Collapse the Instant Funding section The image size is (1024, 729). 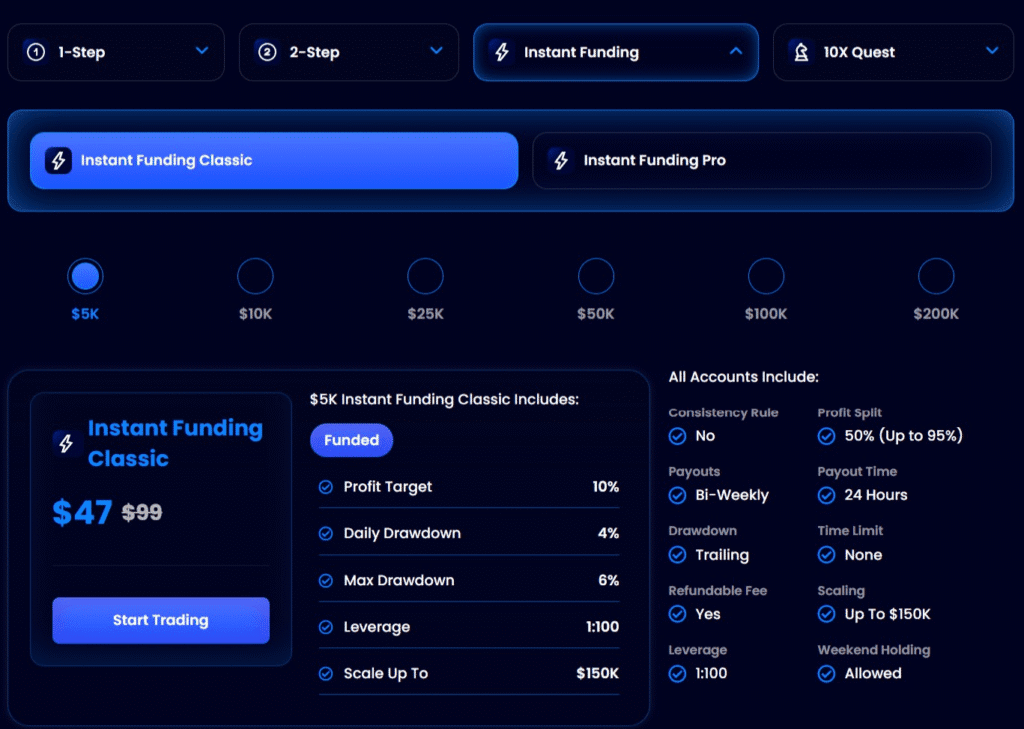point(737,52)
